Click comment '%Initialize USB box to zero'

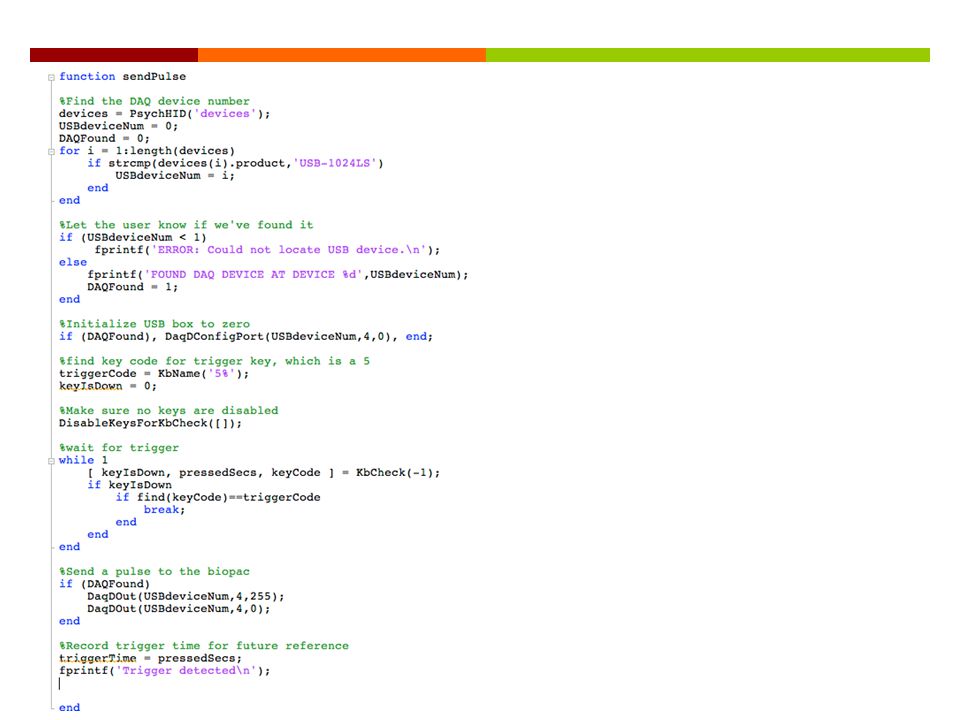point(154,324)
